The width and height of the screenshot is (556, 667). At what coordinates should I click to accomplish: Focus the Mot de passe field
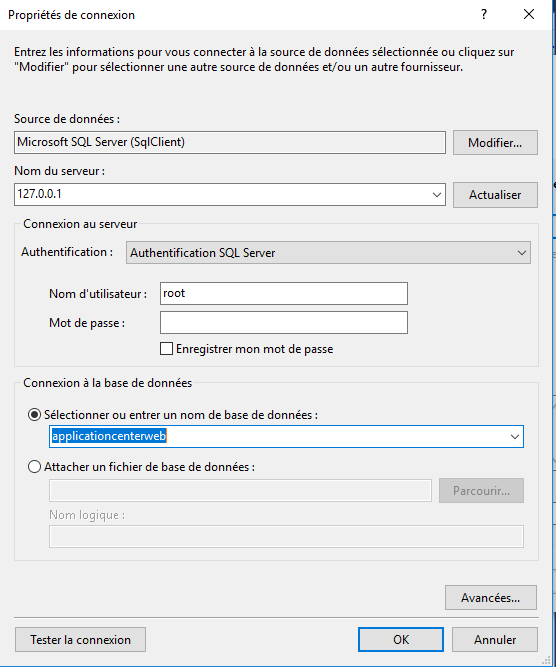click(284, 322)
